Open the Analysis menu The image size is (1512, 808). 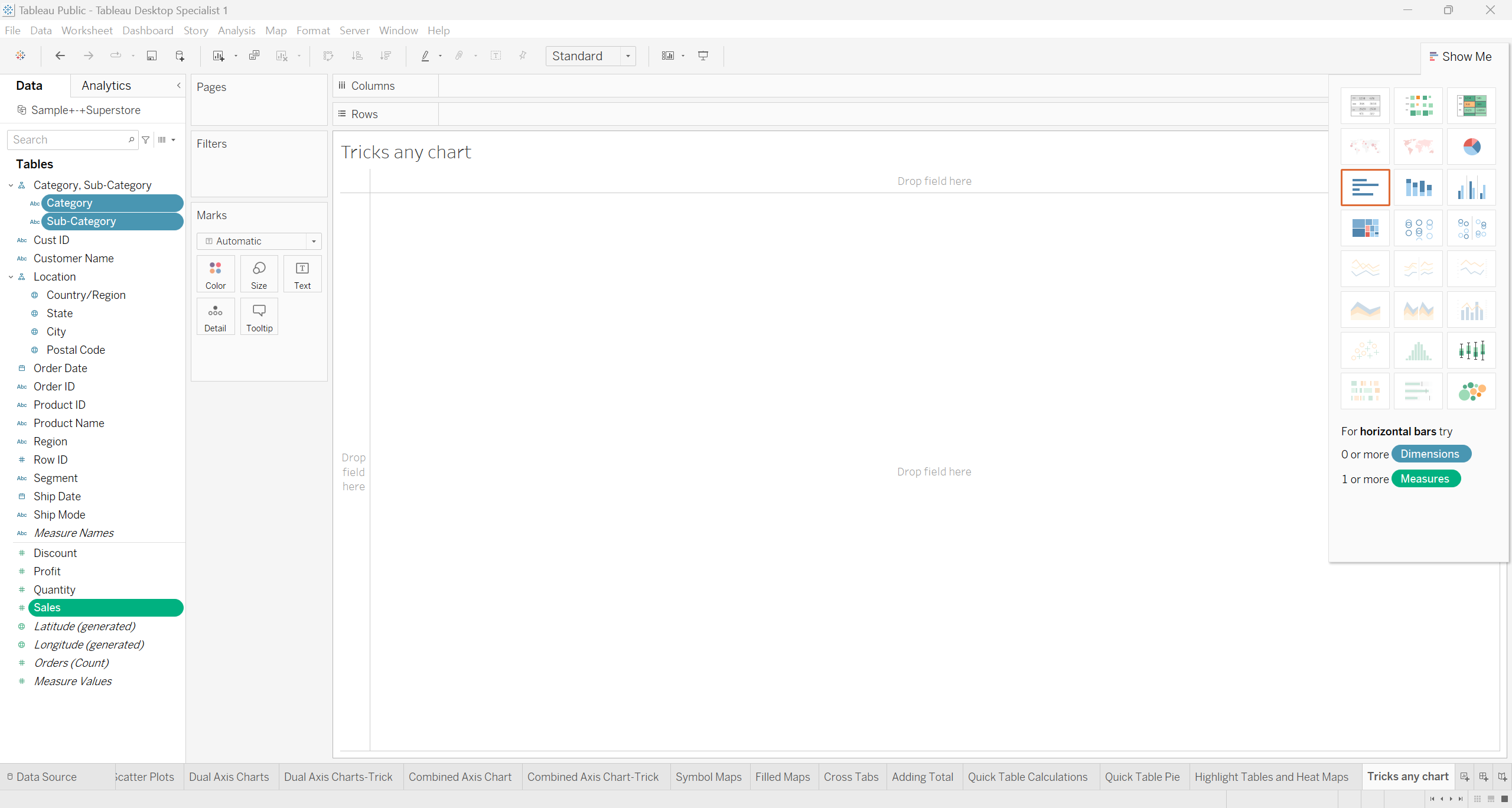point(236,30)
